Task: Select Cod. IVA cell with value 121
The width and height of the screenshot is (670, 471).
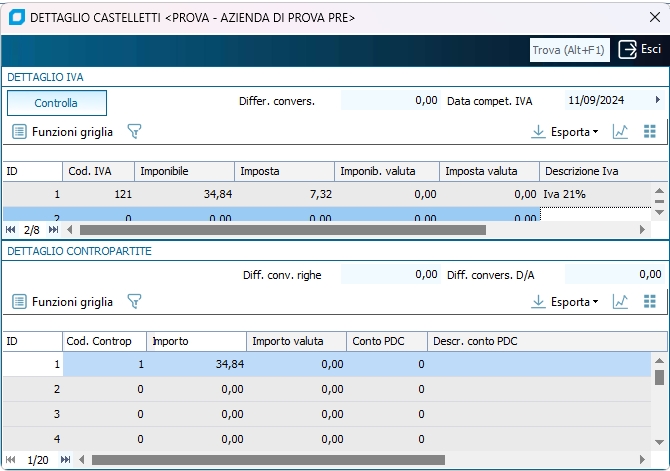Action: point(98,194)
